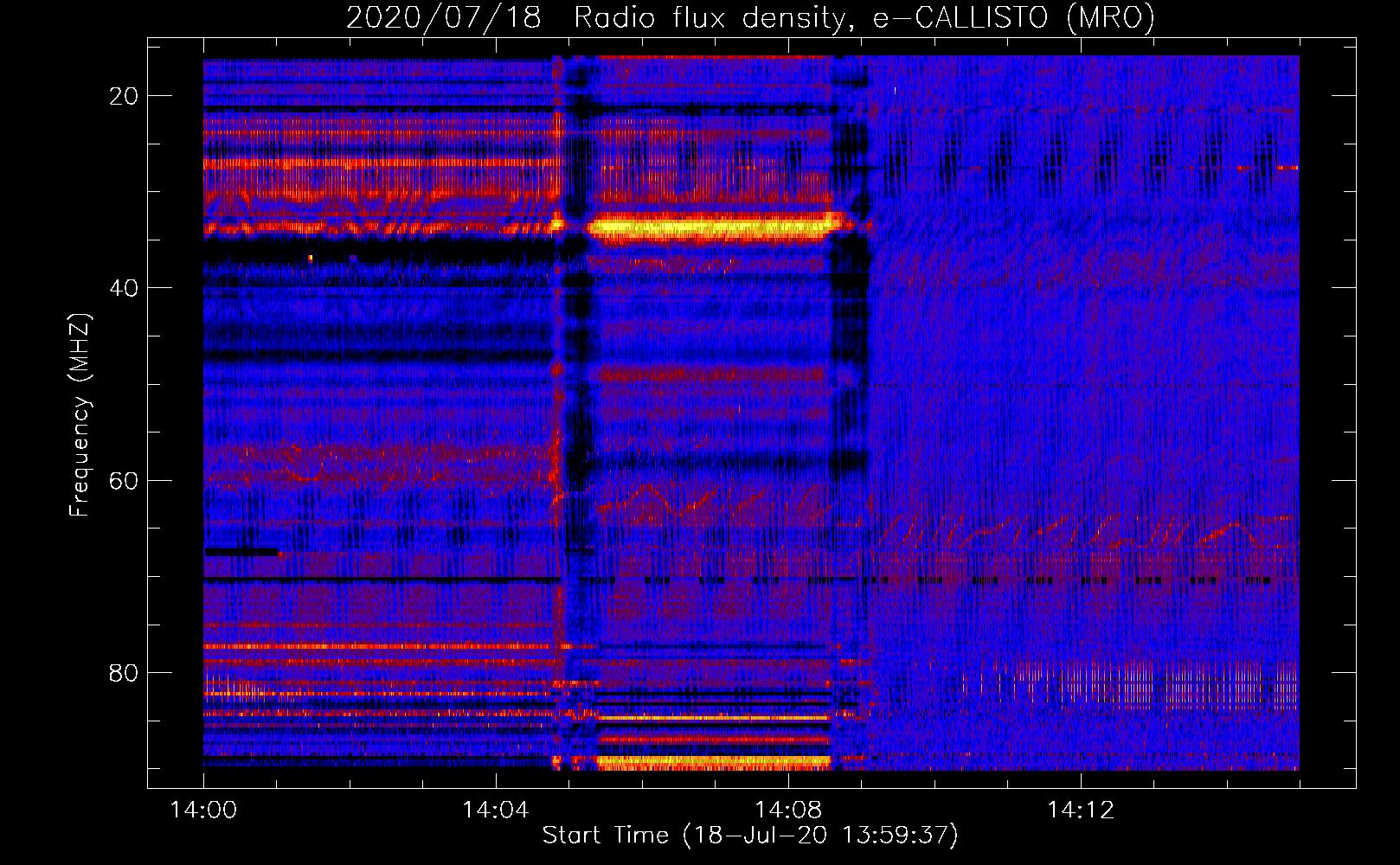This screenshot has width=1400, height=865.
Task: Select the y-axis label 'Frequency (MHZ)'
Action: click(x=80, y=415)
